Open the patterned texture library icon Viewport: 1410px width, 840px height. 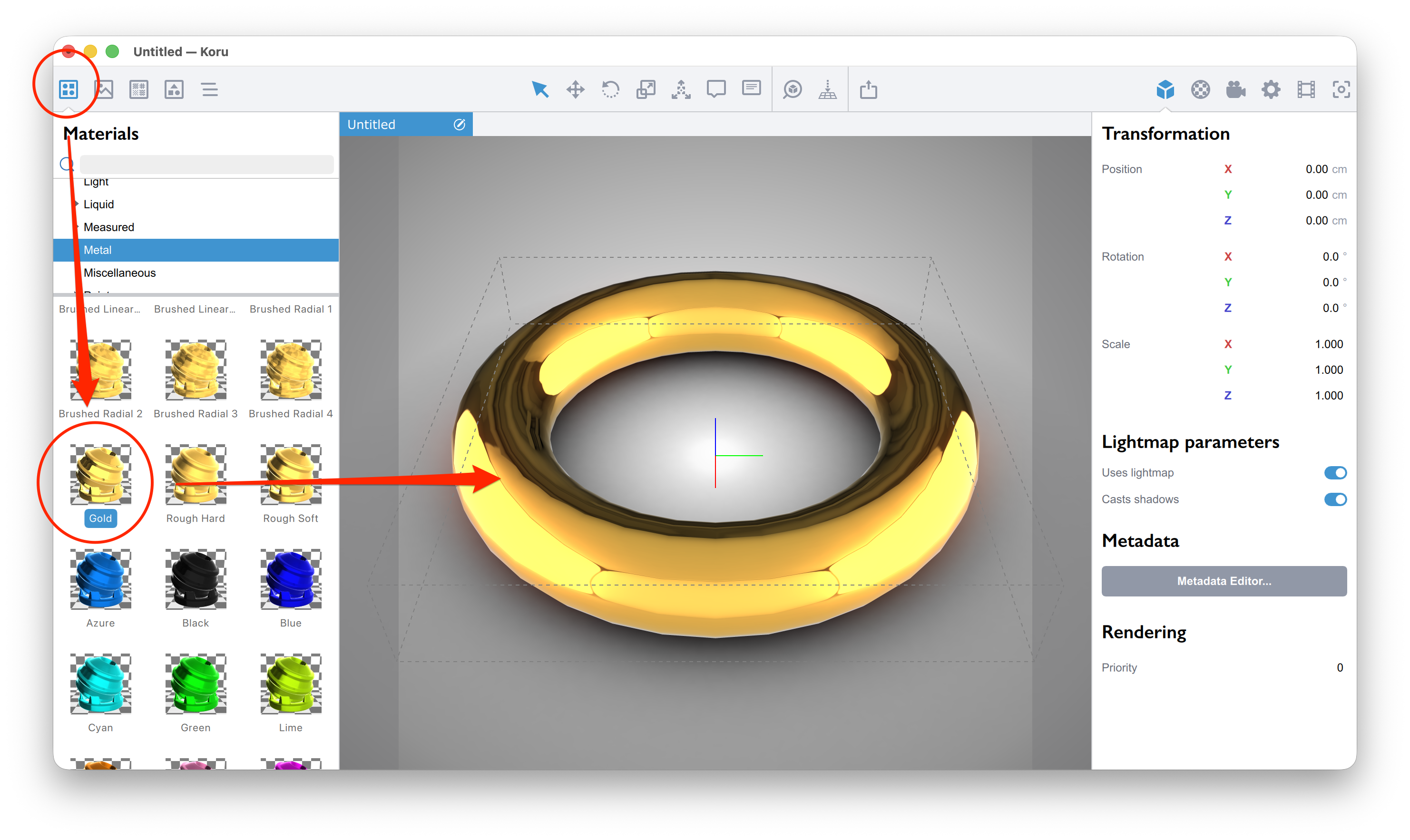(x=139, y=89)
